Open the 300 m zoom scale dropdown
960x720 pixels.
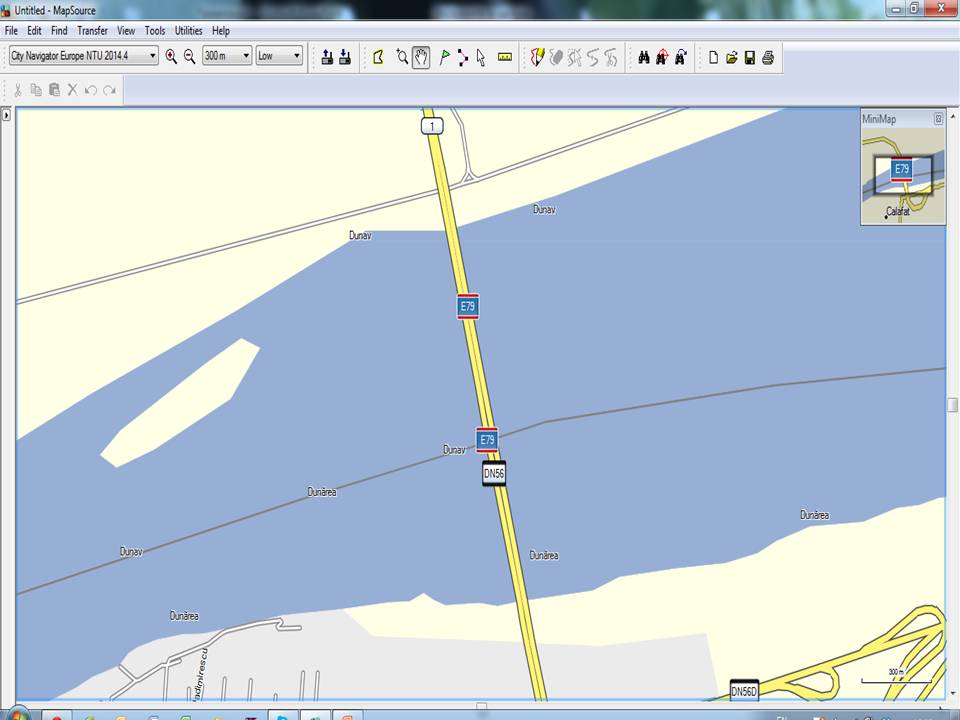coord(227,56)
